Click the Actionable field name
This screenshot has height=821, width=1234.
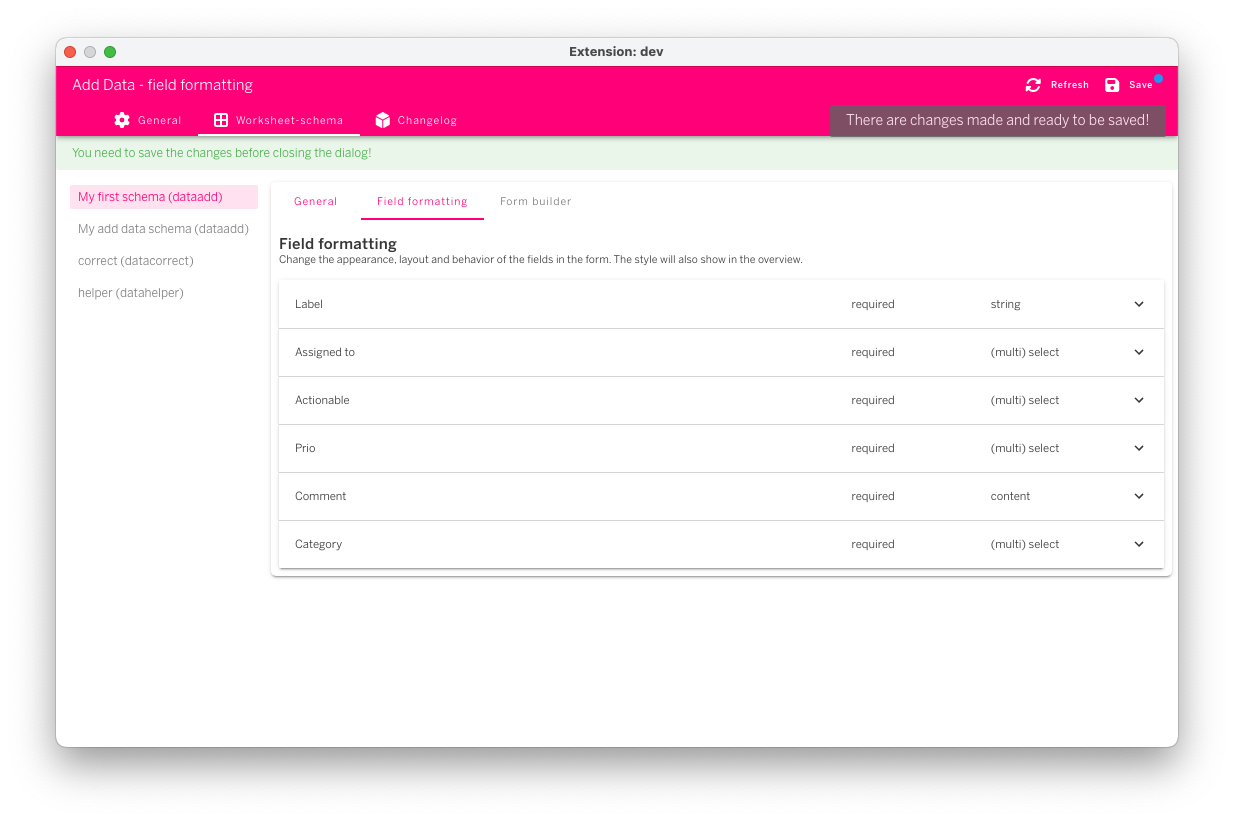click(x=322, y=400)
